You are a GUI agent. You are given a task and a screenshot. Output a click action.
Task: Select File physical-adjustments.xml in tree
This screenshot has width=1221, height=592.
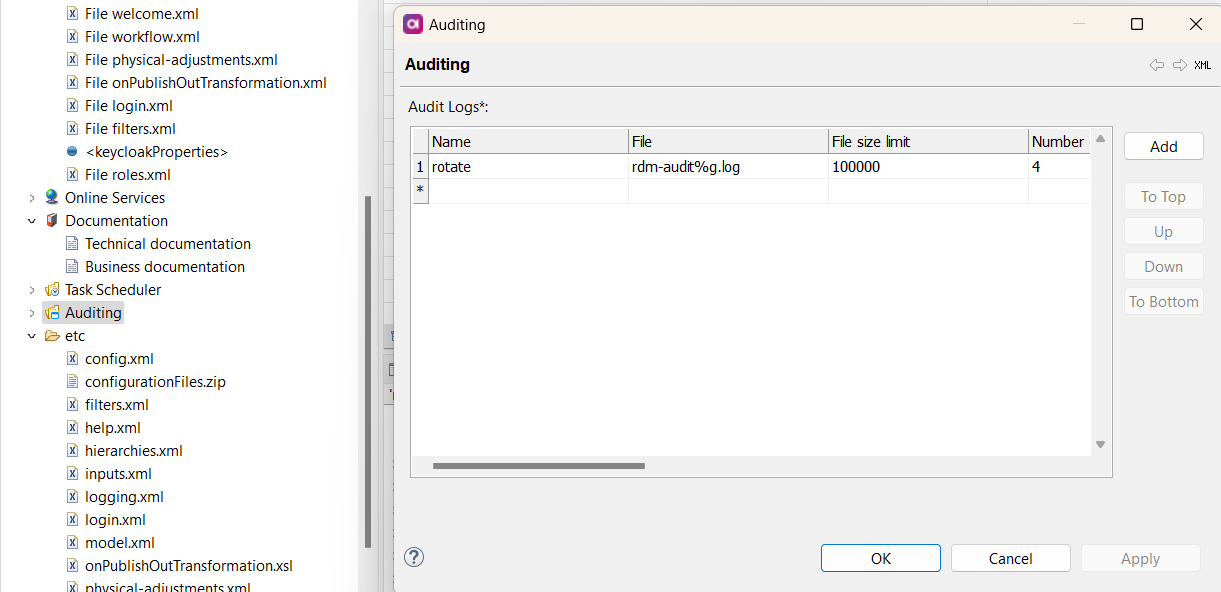point(181,60)
